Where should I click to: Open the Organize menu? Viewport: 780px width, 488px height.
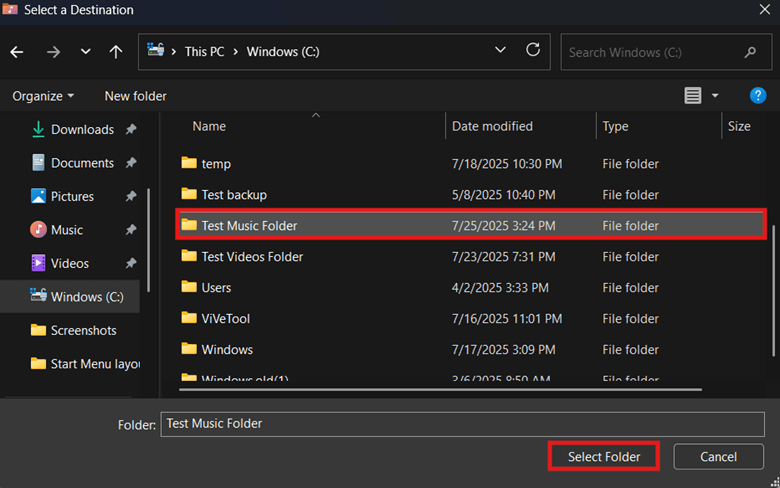[x=43, y=96]
